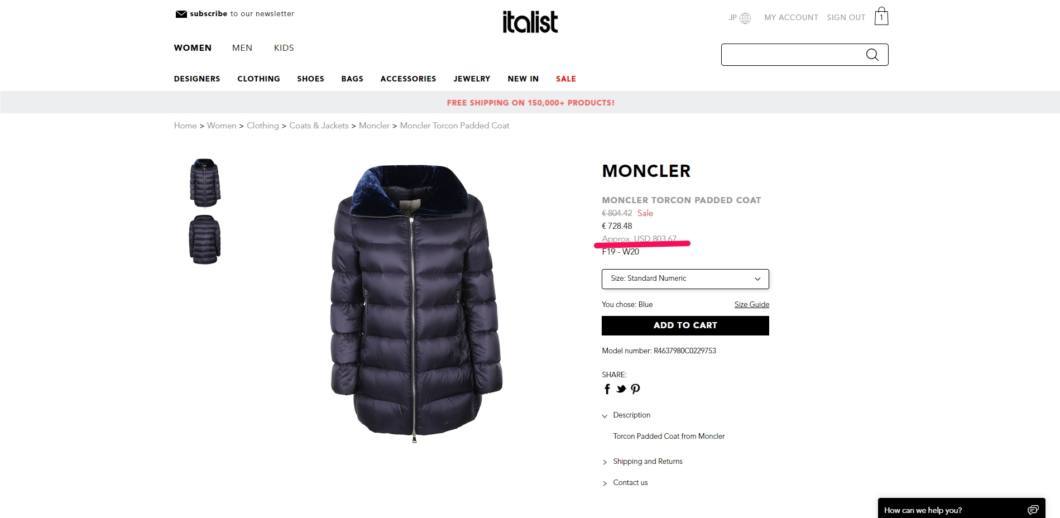The width and height of the screenshot is (1060, 518).
Task: Open the DESIGNERS menu
Action: coord(197,79)
